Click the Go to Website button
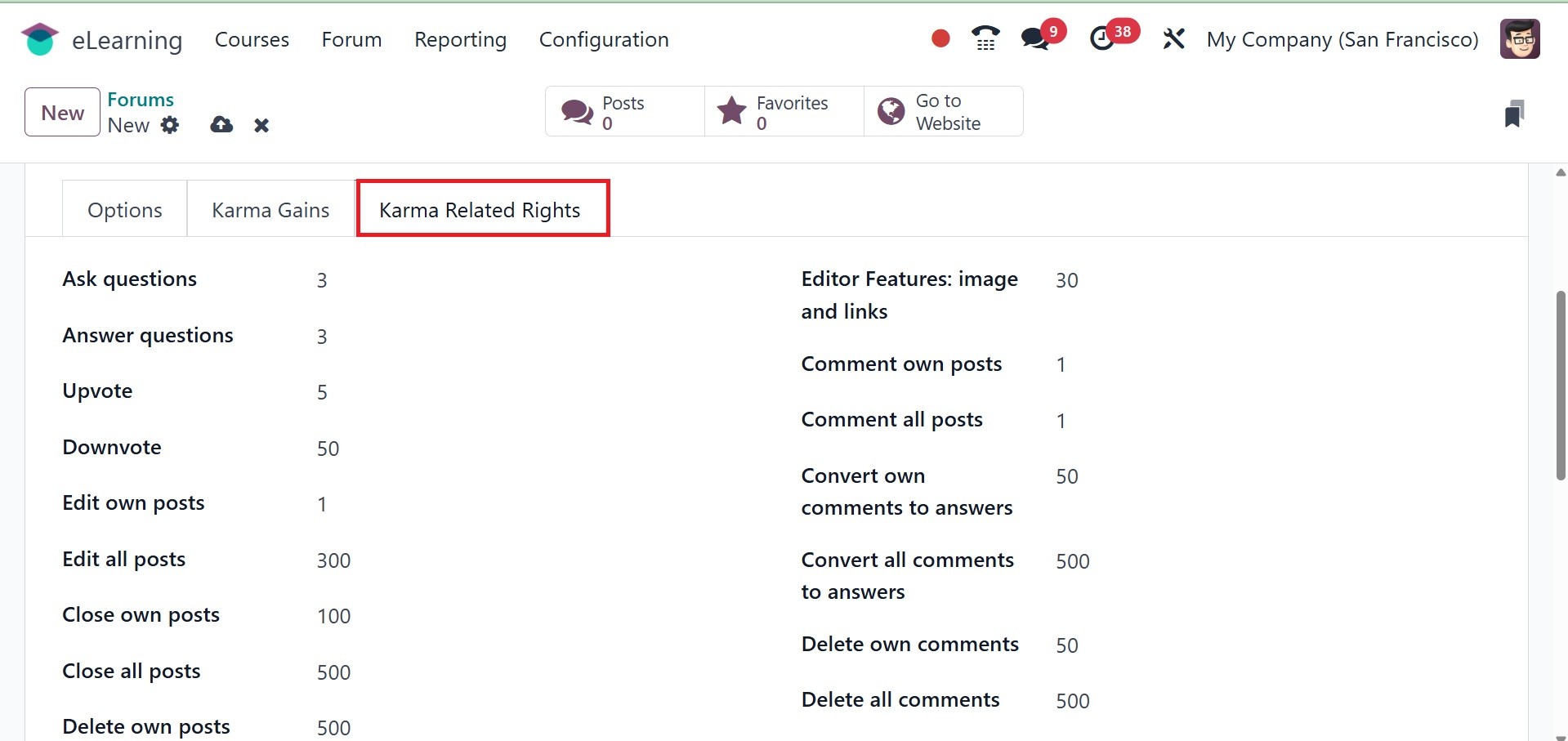The width and height of the screenshot is (1568, 741). [x=943, y=112]
